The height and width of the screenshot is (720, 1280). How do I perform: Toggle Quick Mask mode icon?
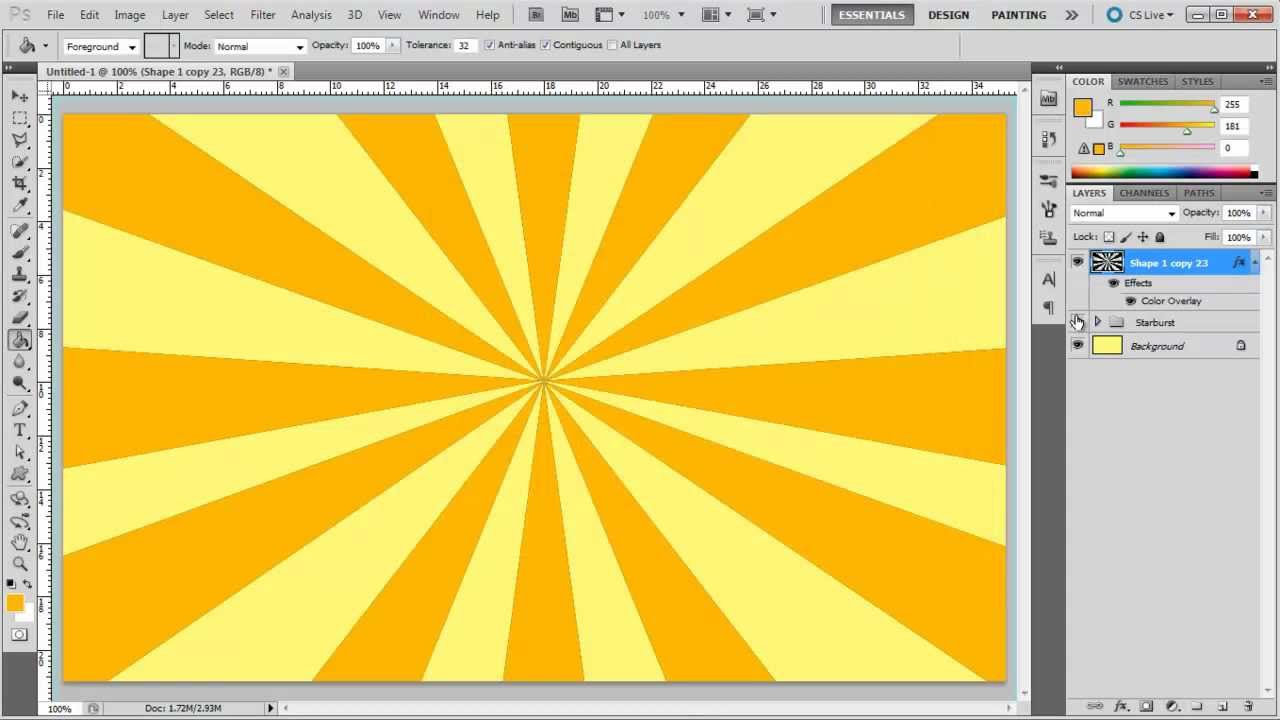20,635
